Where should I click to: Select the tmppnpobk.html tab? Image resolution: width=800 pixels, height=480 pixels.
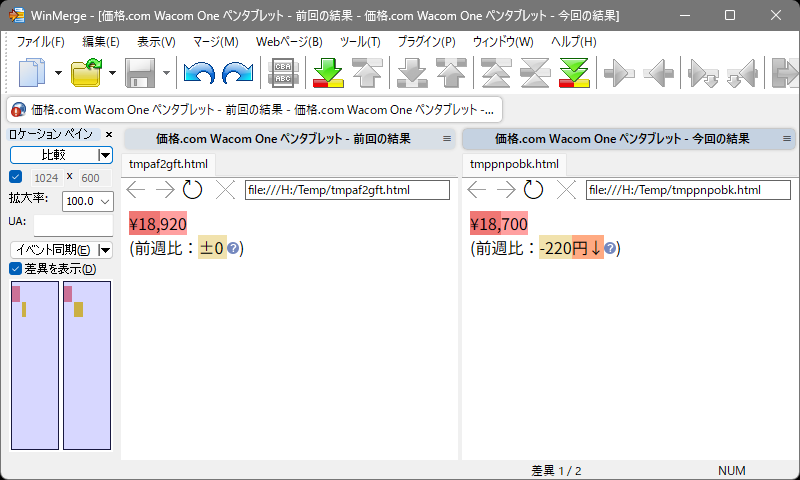[514, 164]
